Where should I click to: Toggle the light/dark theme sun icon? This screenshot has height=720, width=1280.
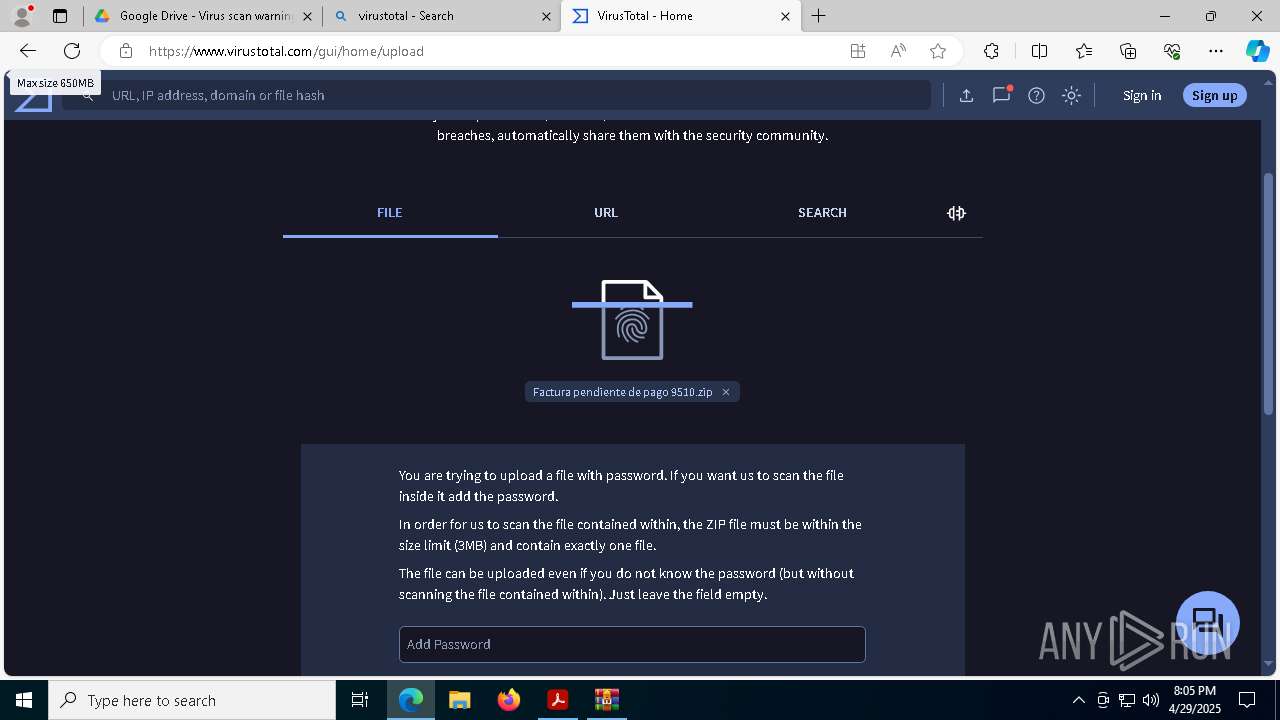[x=1071, y=95]
